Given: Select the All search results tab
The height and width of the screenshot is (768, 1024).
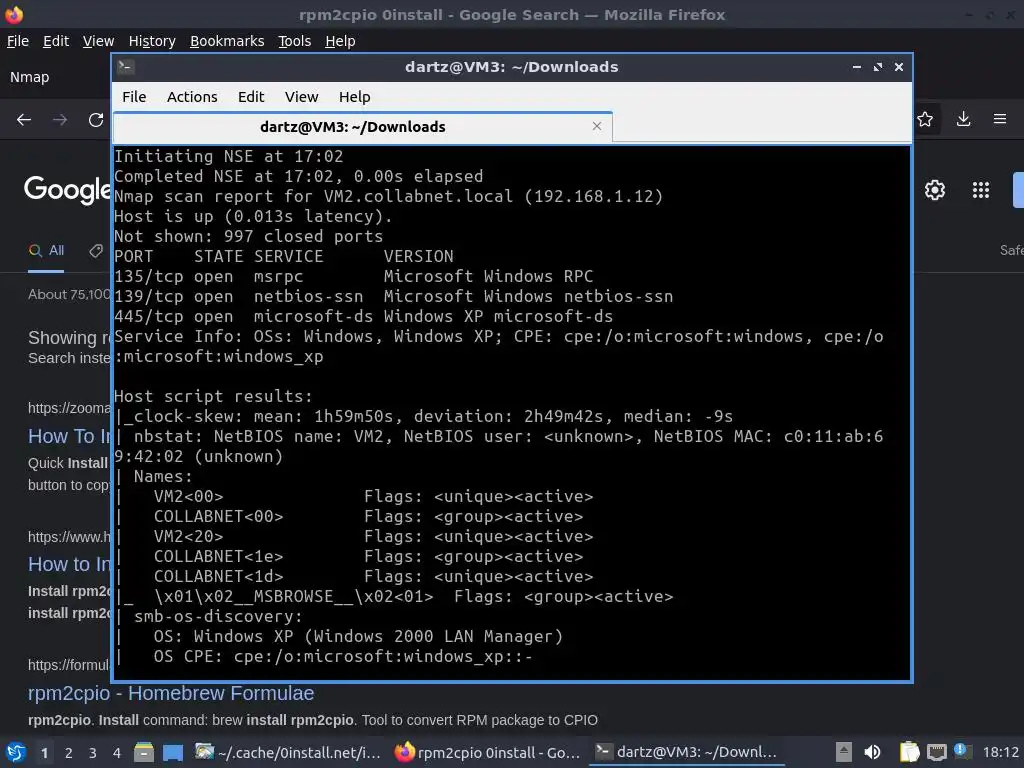Looking at the screenshot, I should tap(46, 251).
